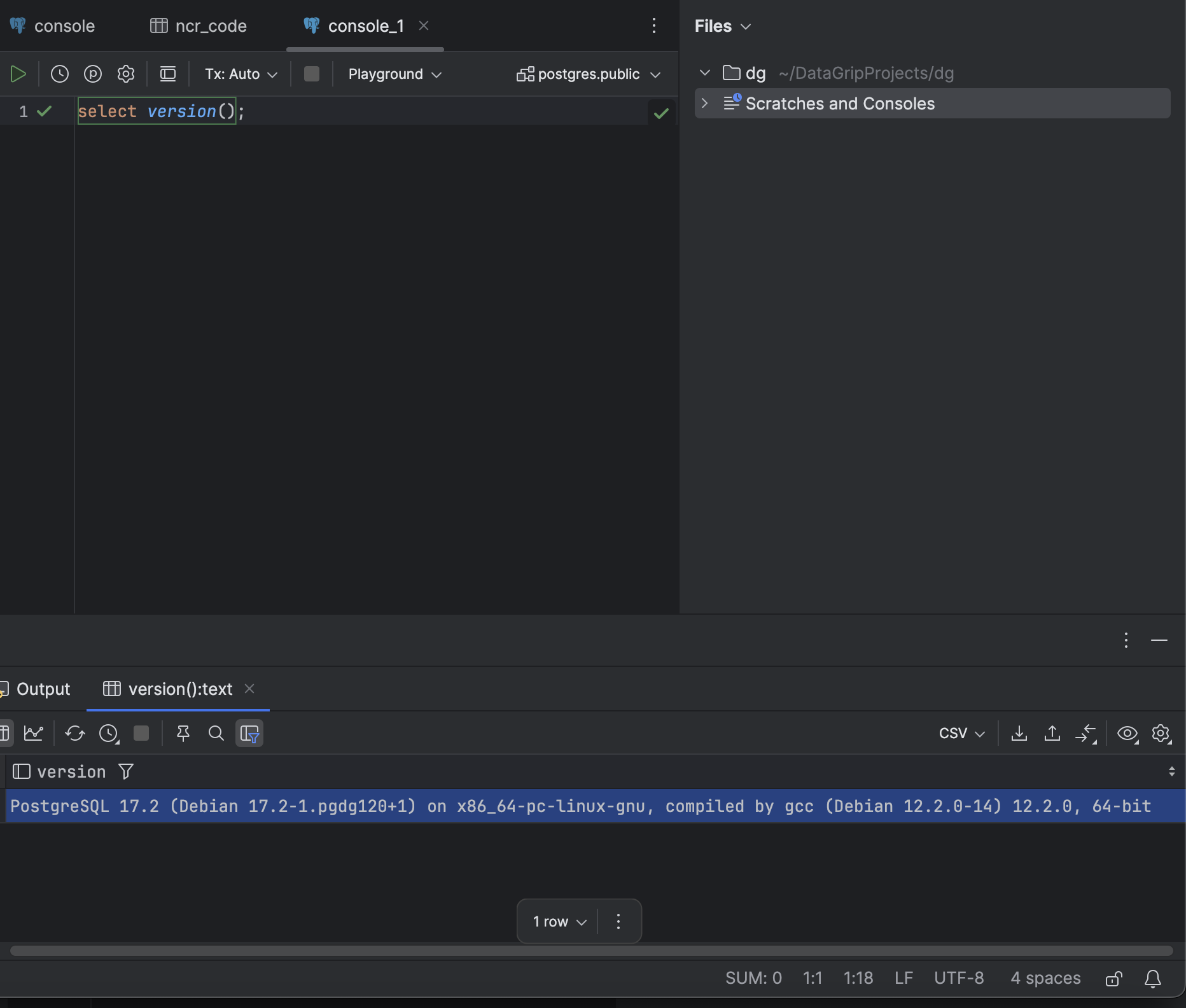Open the Tx: Auto transaction dropdown
1186x1008 pixels.
[241, 74]
